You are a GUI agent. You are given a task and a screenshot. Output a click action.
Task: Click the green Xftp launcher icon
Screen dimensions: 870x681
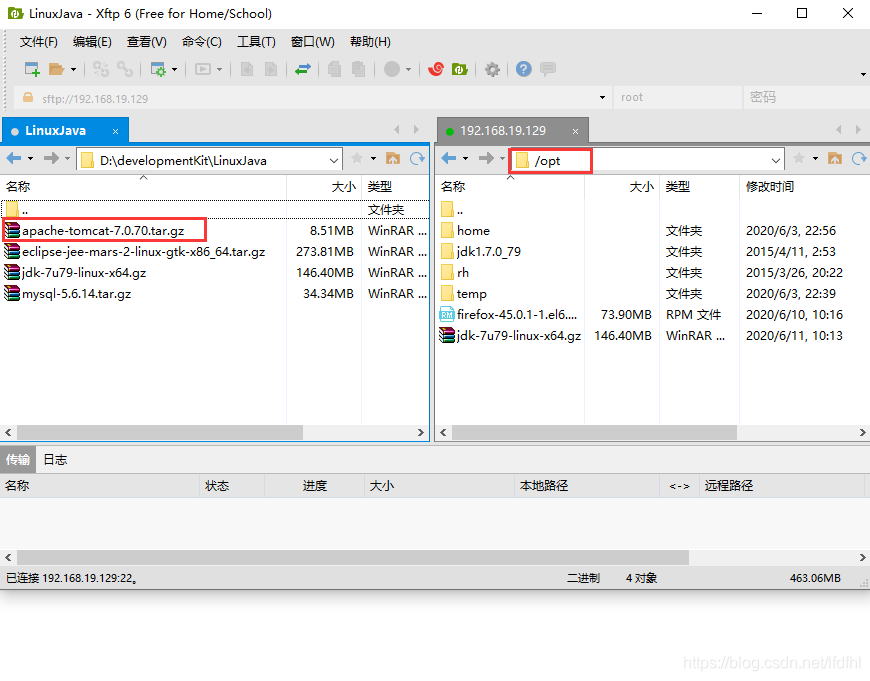(460, 69)
